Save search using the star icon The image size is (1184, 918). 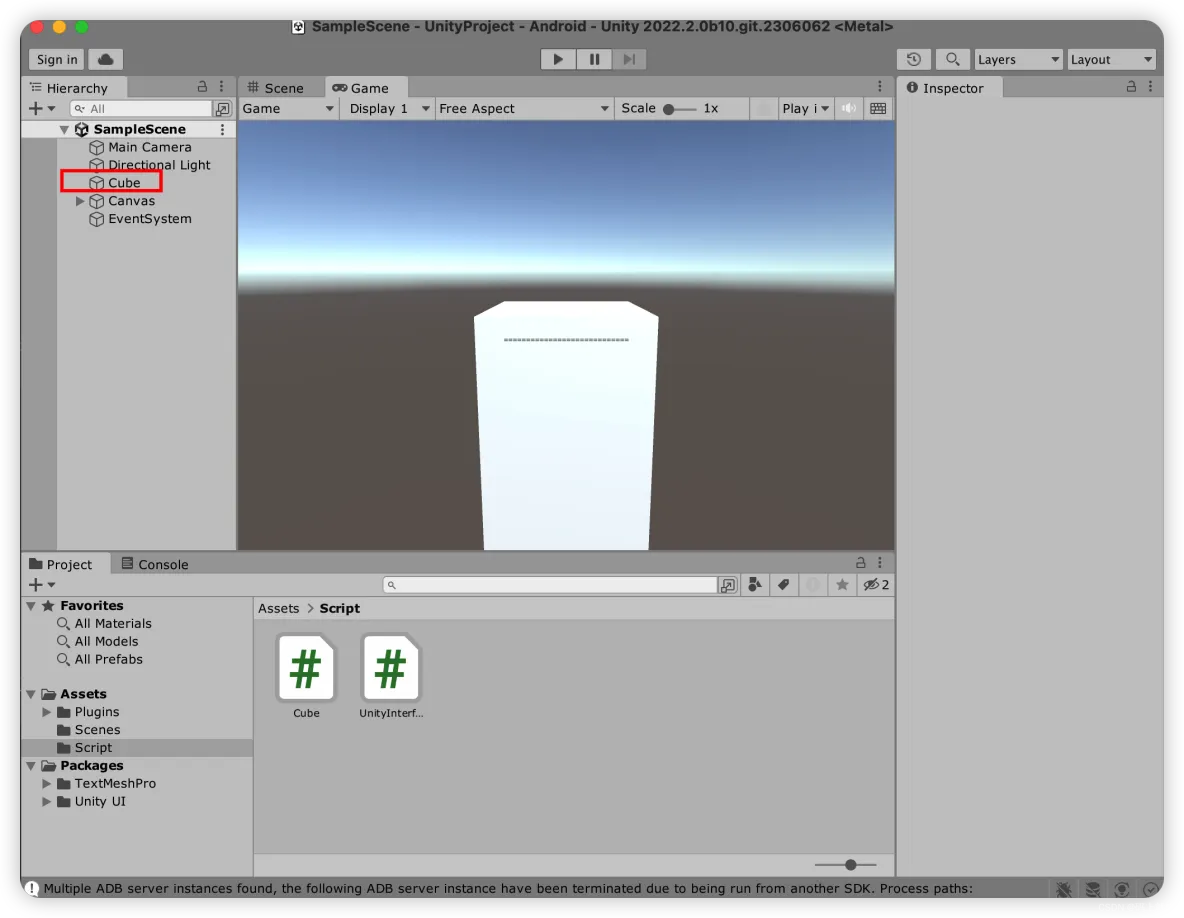point(842,584)
